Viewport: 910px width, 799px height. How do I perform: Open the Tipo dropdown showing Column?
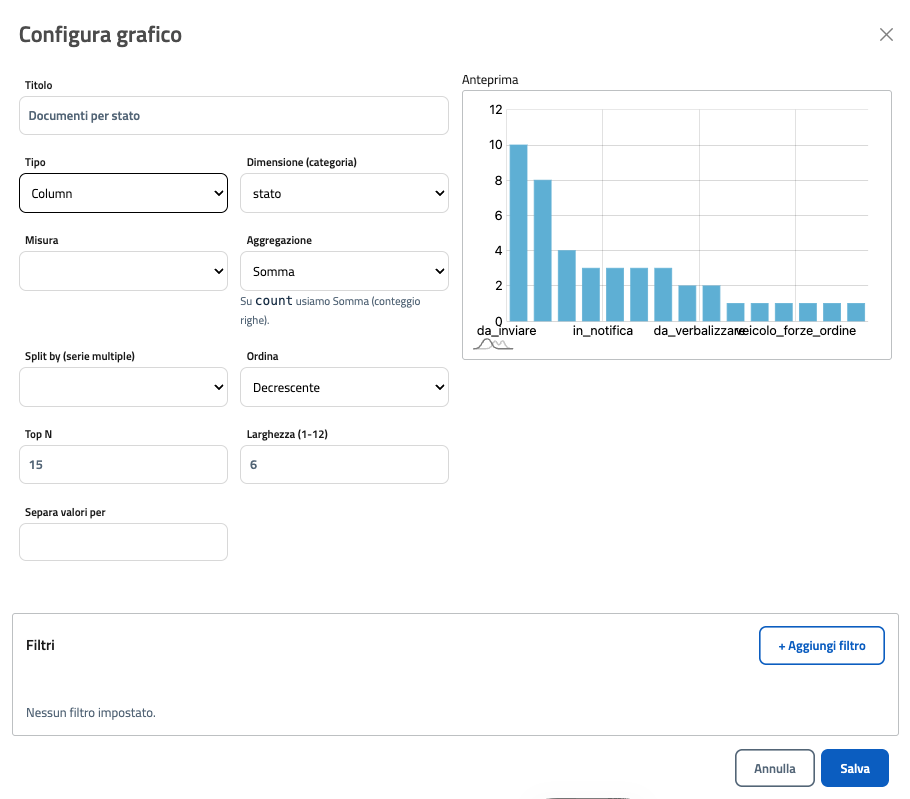[123, 193]
